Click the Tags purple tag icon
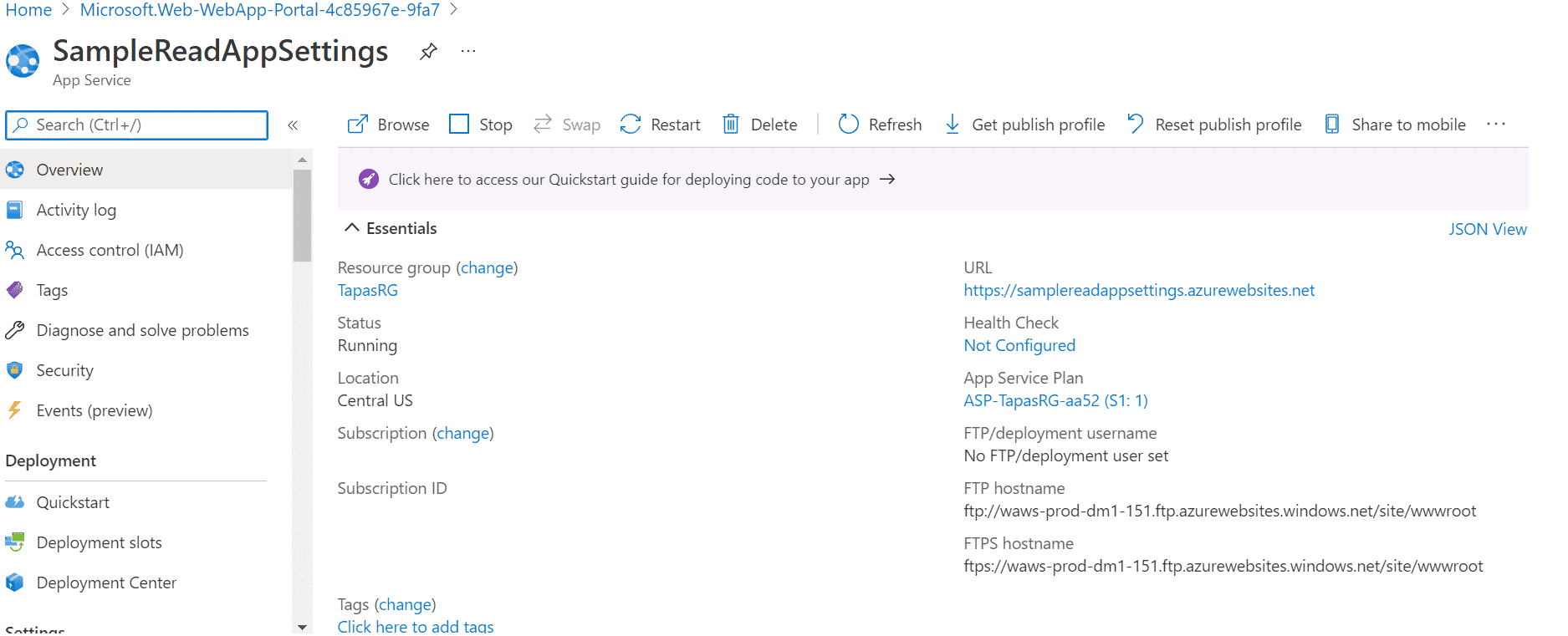The image size is (1568, 636). click(x=15, y=290)
